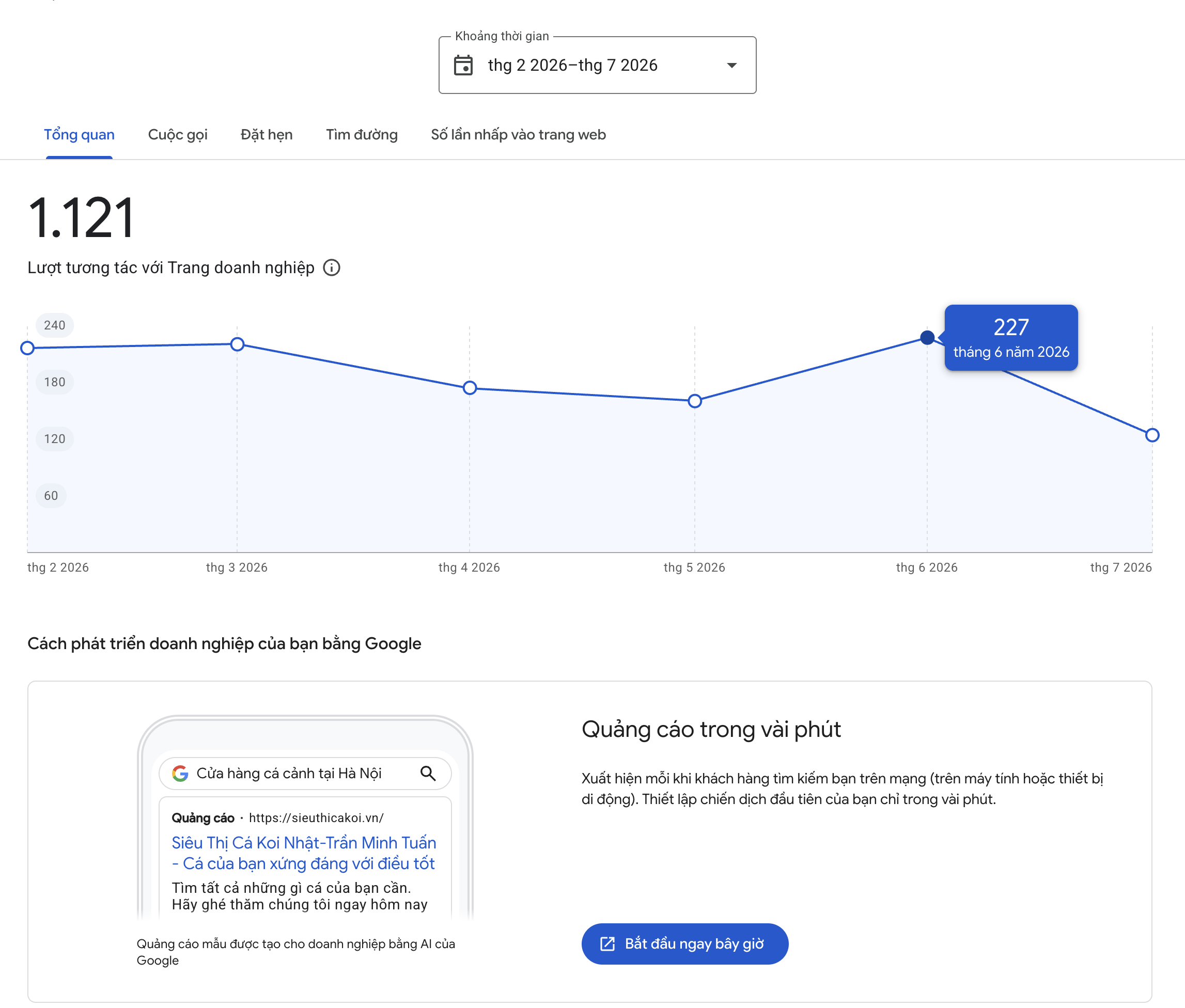Open the Khoảng thời gian dropdown arrow
This screenshot has width=1185, height=1008.
(731, 65)
